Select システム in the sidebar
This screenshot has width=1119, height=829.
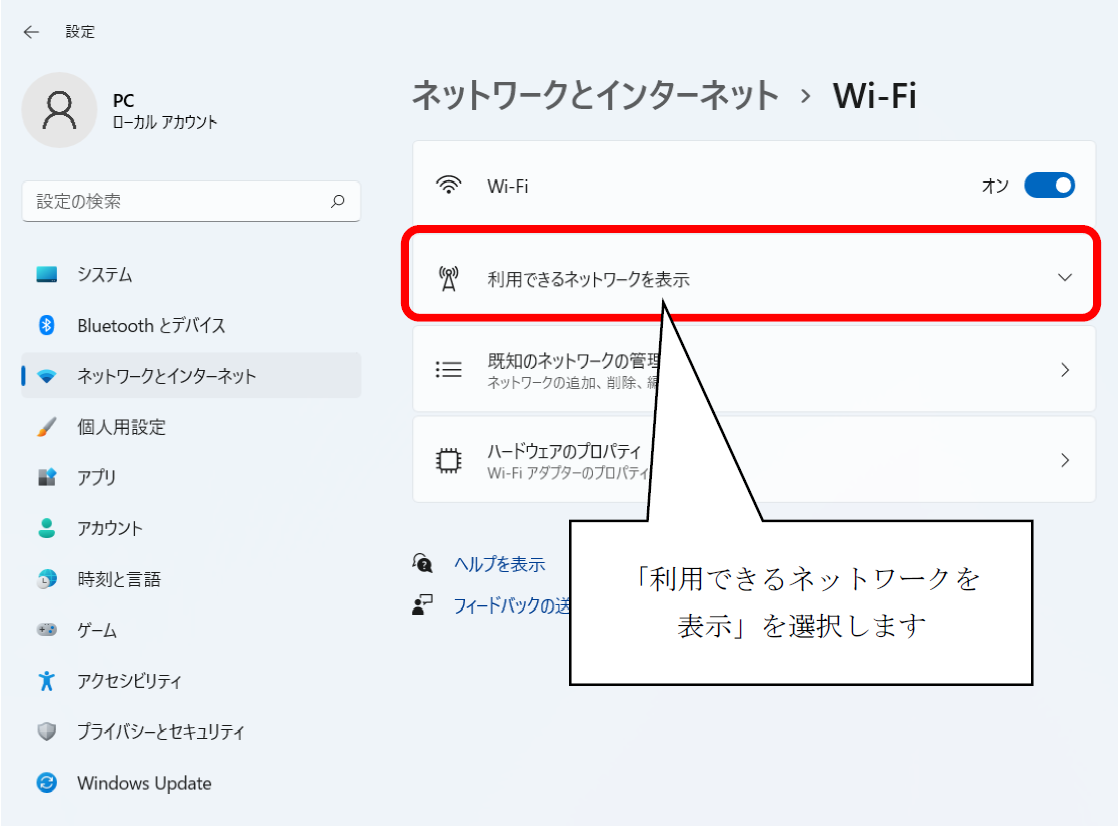[105, 274]
